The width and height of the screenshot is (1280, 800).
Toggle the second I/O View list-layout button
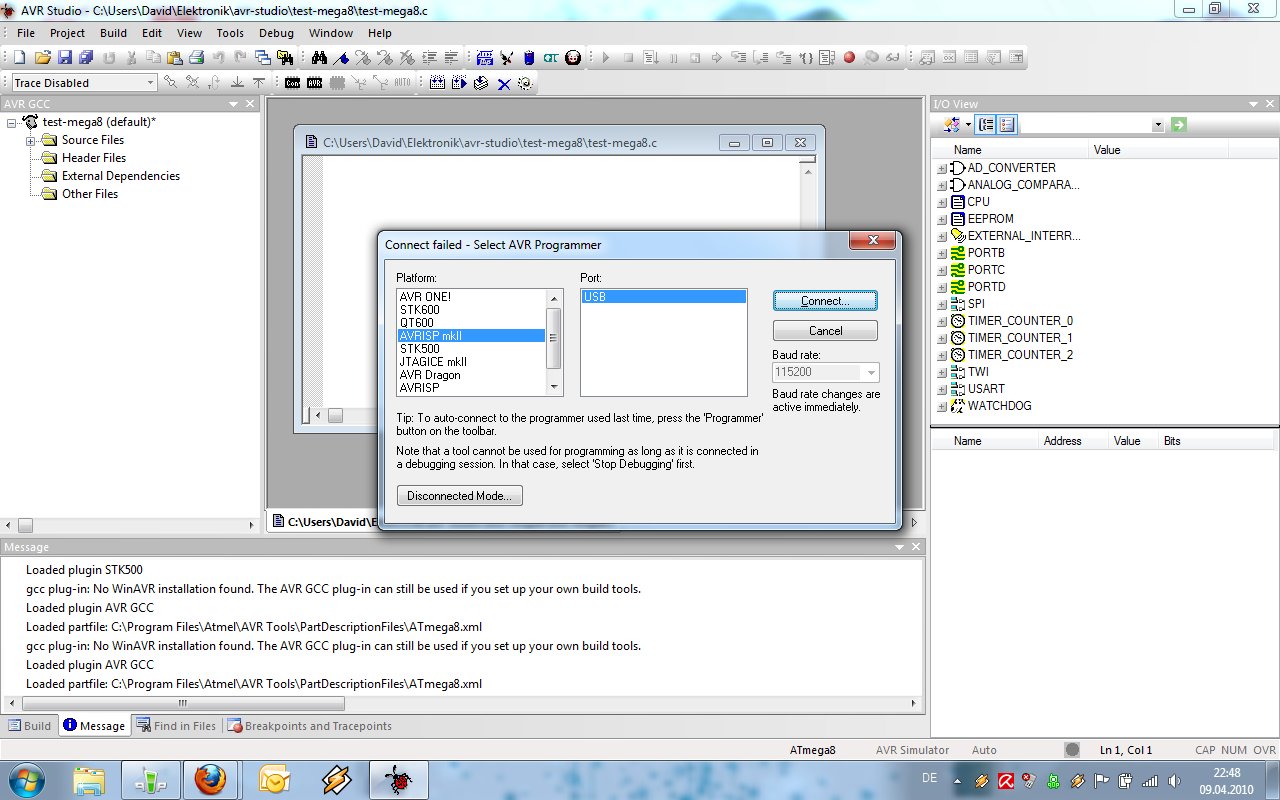coord(1007,125)
